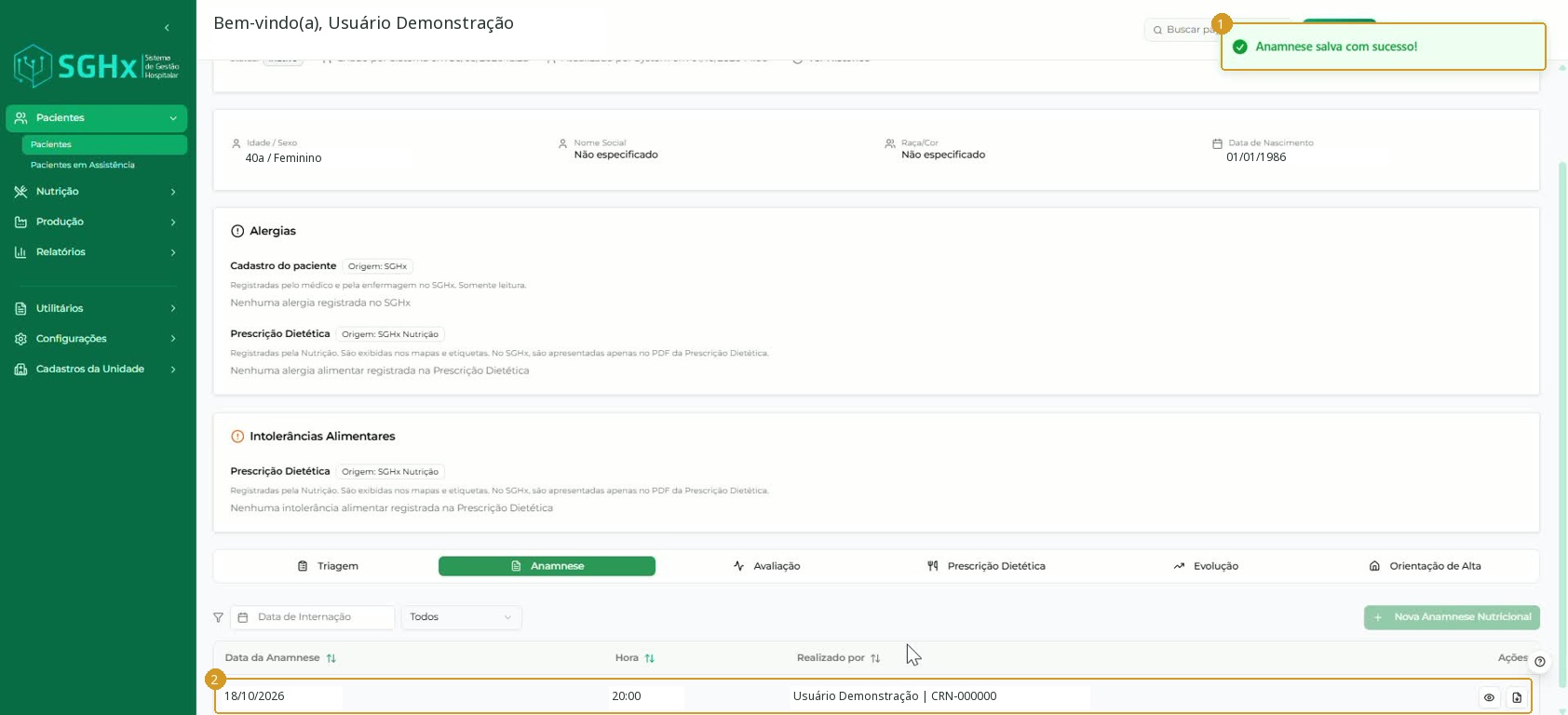Click the success checkmark icon in toast
The image size is (1568, 715).
tap(1239, 47)
